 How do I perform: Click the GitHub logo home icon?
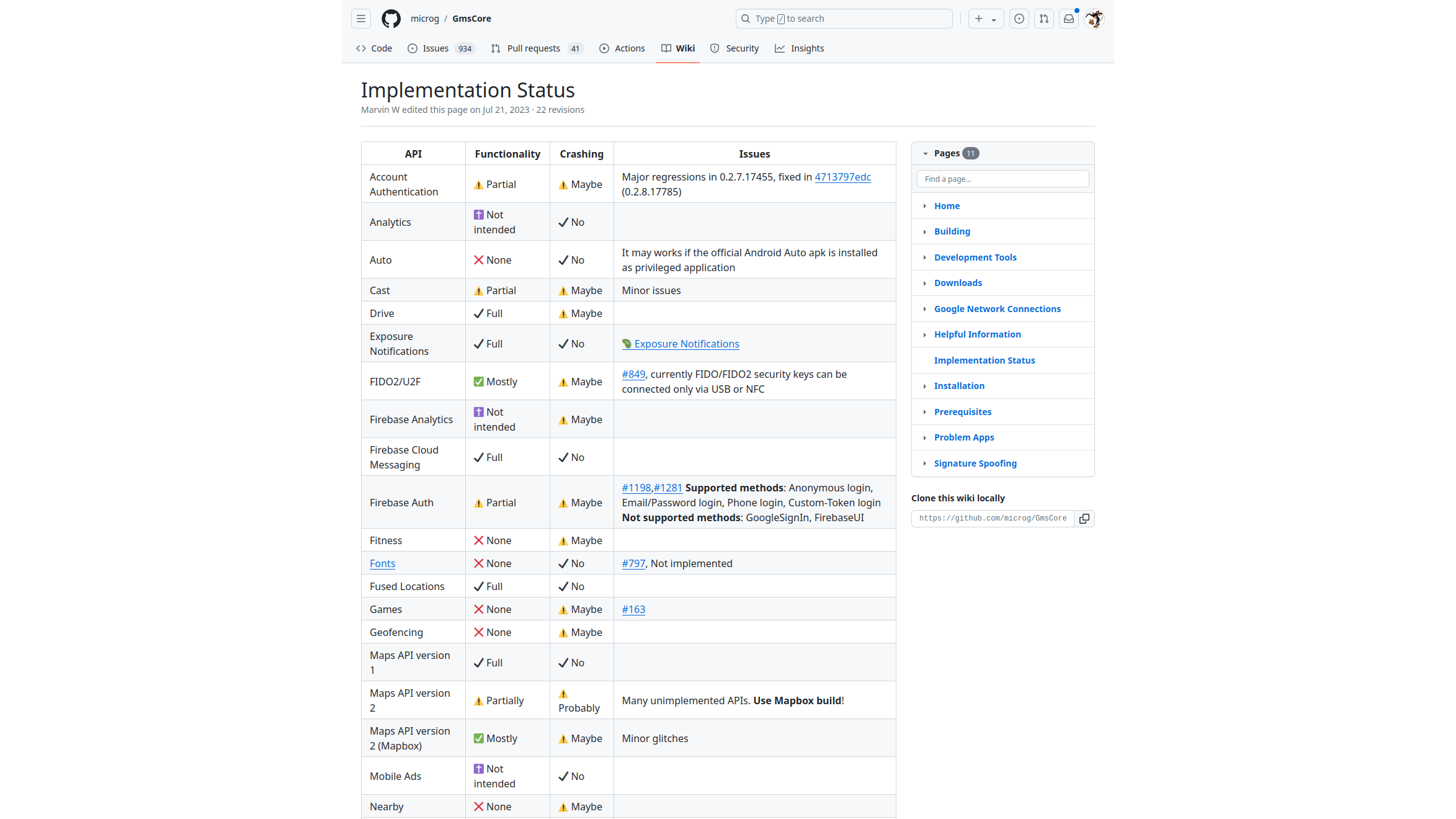point(391,19)
